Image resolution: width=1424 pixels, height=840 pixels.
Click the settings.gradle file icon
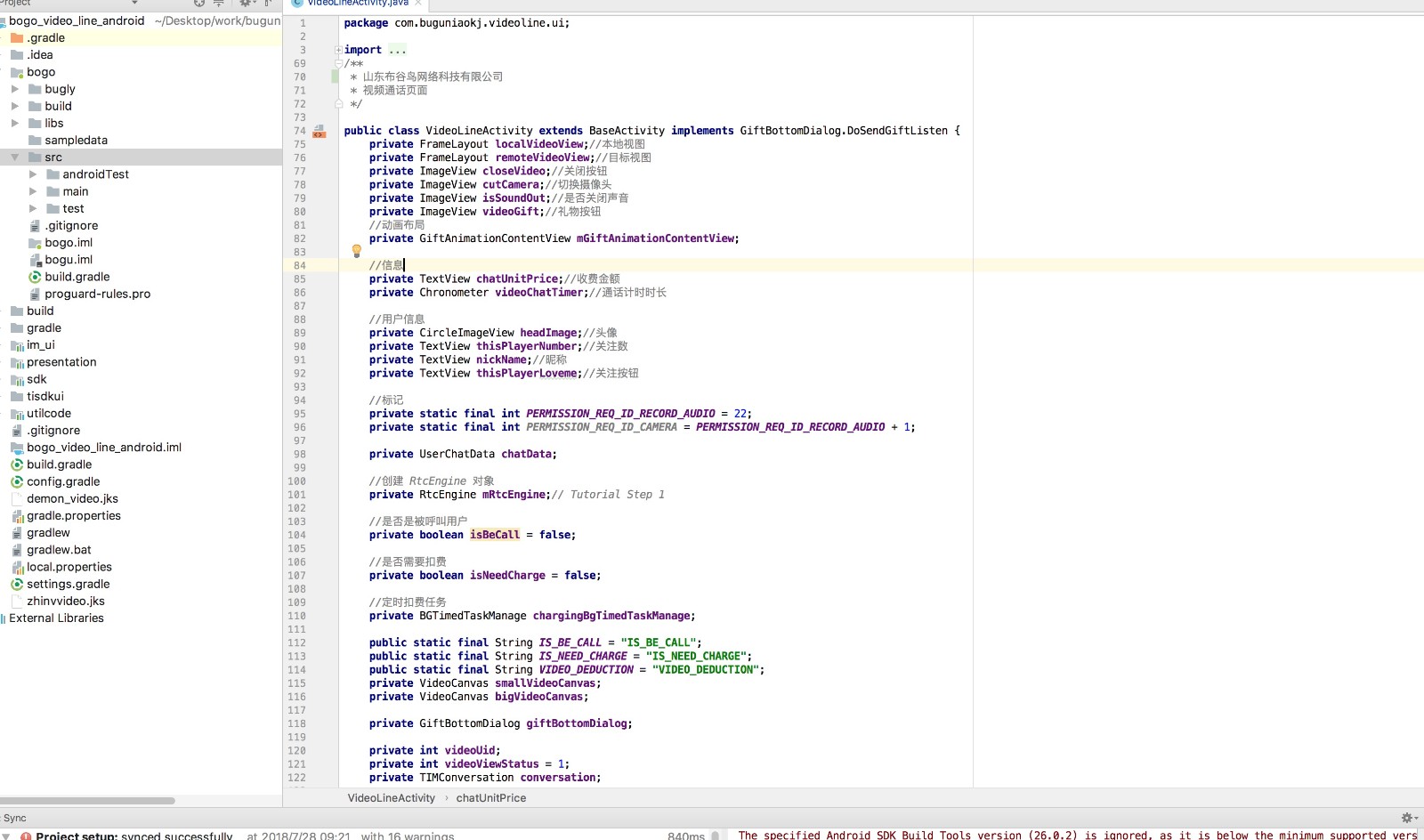click(x=17, y=584)
